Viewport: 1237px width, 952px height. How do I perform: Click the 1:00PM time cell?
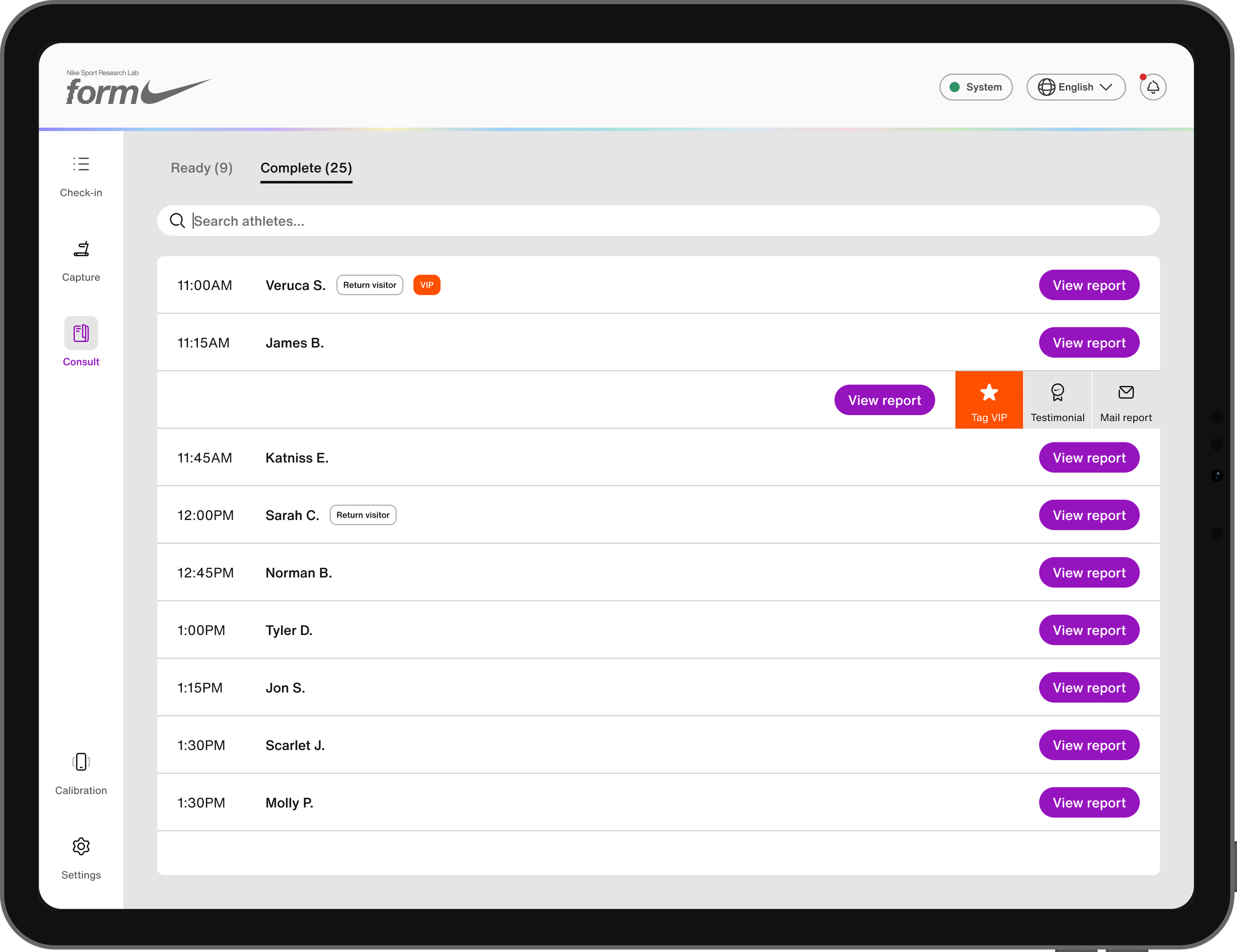[201, 630]
